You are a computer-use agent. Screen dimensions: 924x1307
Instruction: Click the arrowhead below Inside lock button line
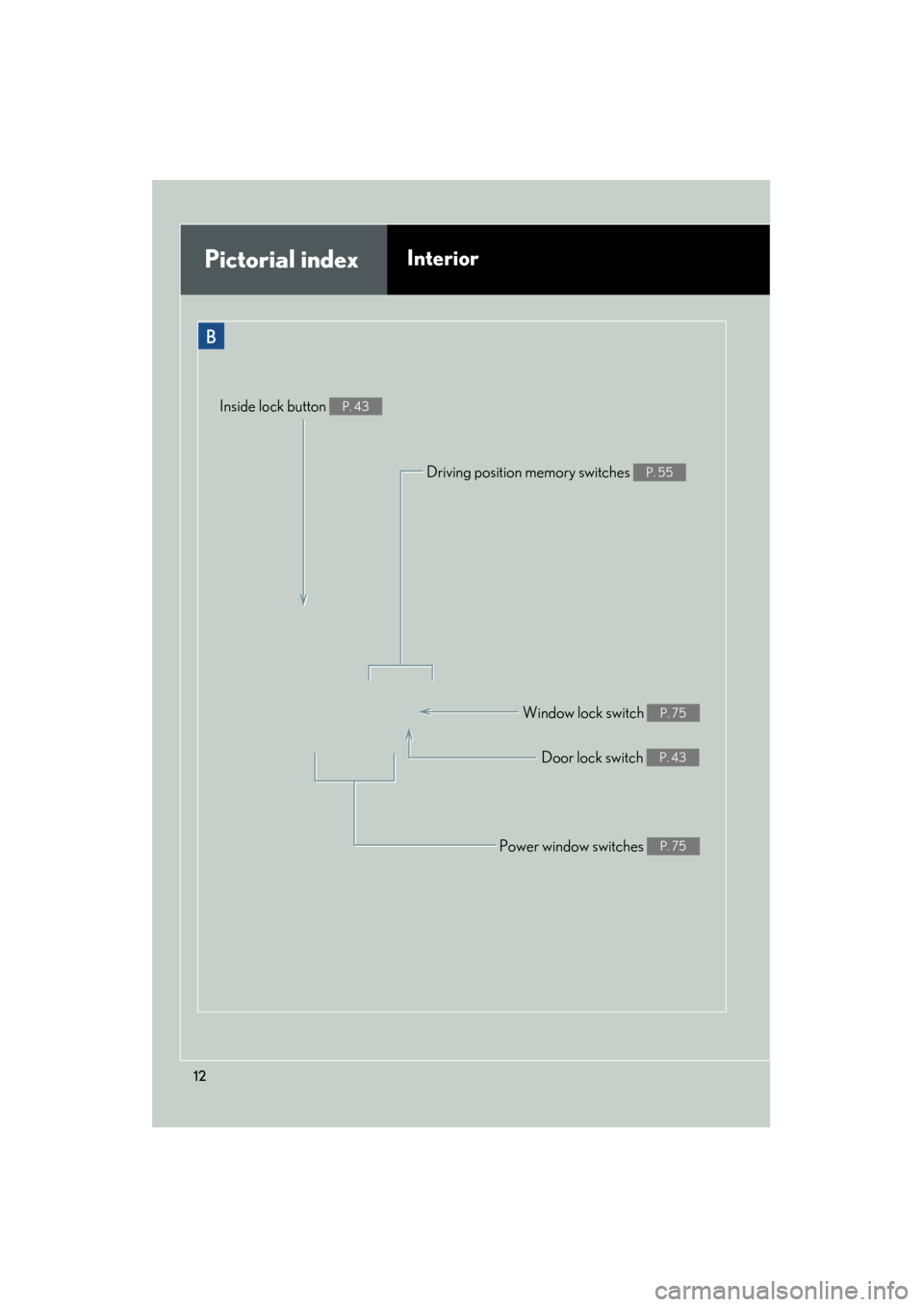pos(303,599)
